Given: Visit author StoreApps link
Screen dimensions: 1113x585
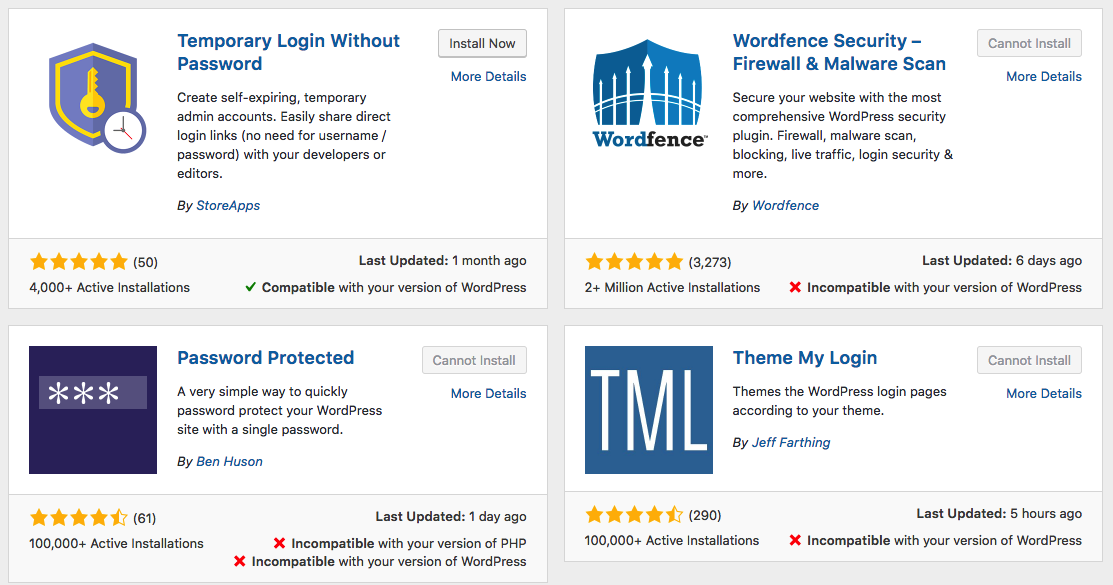Looking at the screenshot, I should tap(228, 205).
